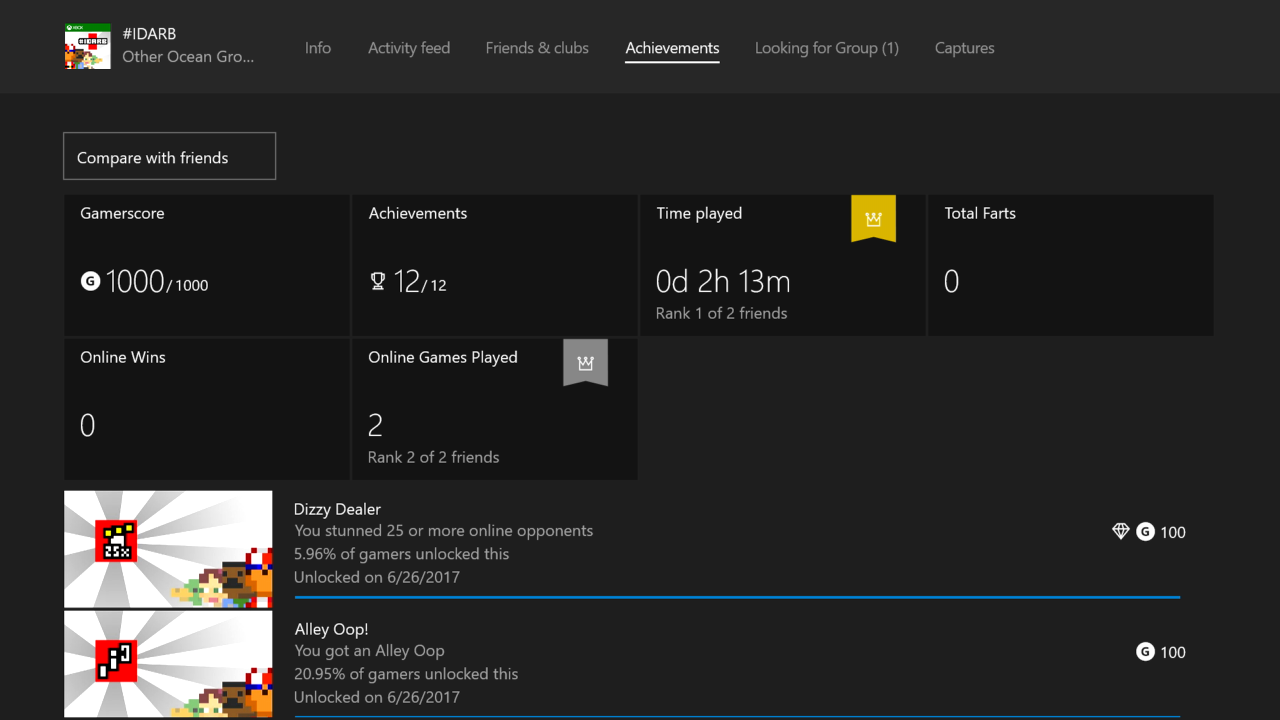The image size is (1280, 720).
Task: Click the 100 score value for Dizzy Dealer
Action: pos(1173,532)
